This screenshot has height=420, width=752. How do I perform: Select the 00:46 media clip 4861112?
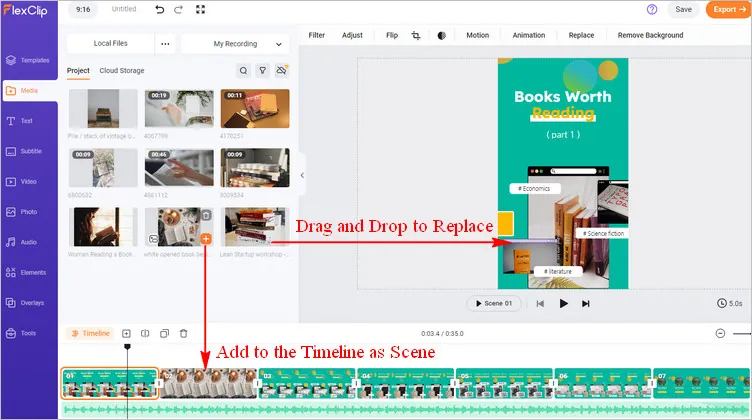click(179, 168)
